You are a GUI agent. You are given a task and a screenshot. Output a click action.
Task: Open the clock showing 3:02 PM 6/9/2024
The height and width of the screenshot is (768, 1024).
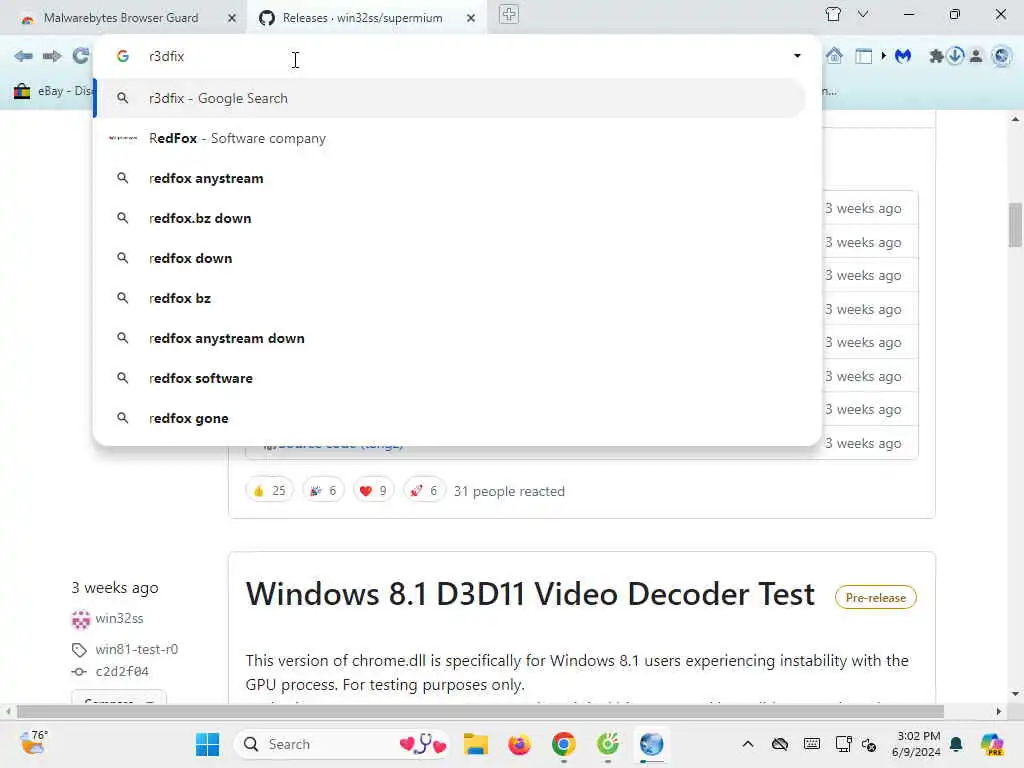916,744
